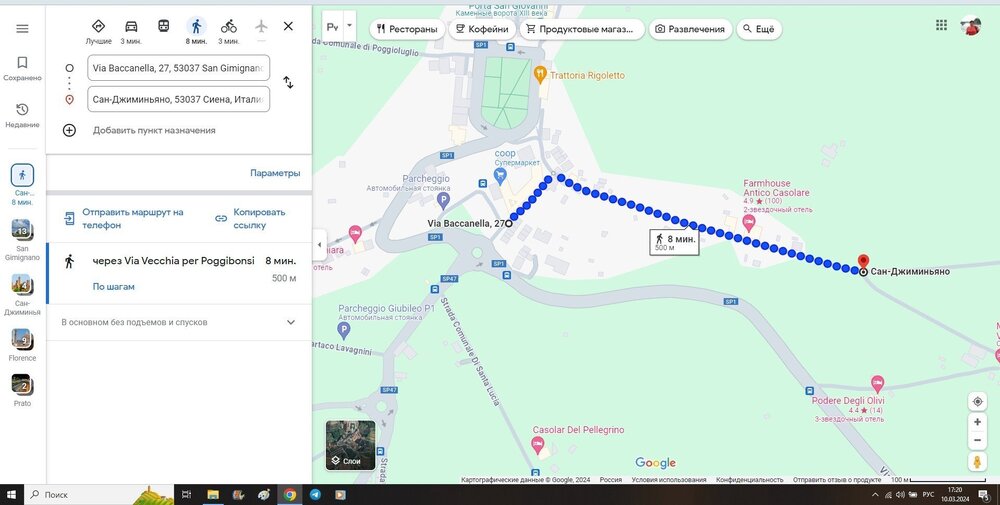Close the directions panel
Screen dimensions: 1000x505
point(288,26)
